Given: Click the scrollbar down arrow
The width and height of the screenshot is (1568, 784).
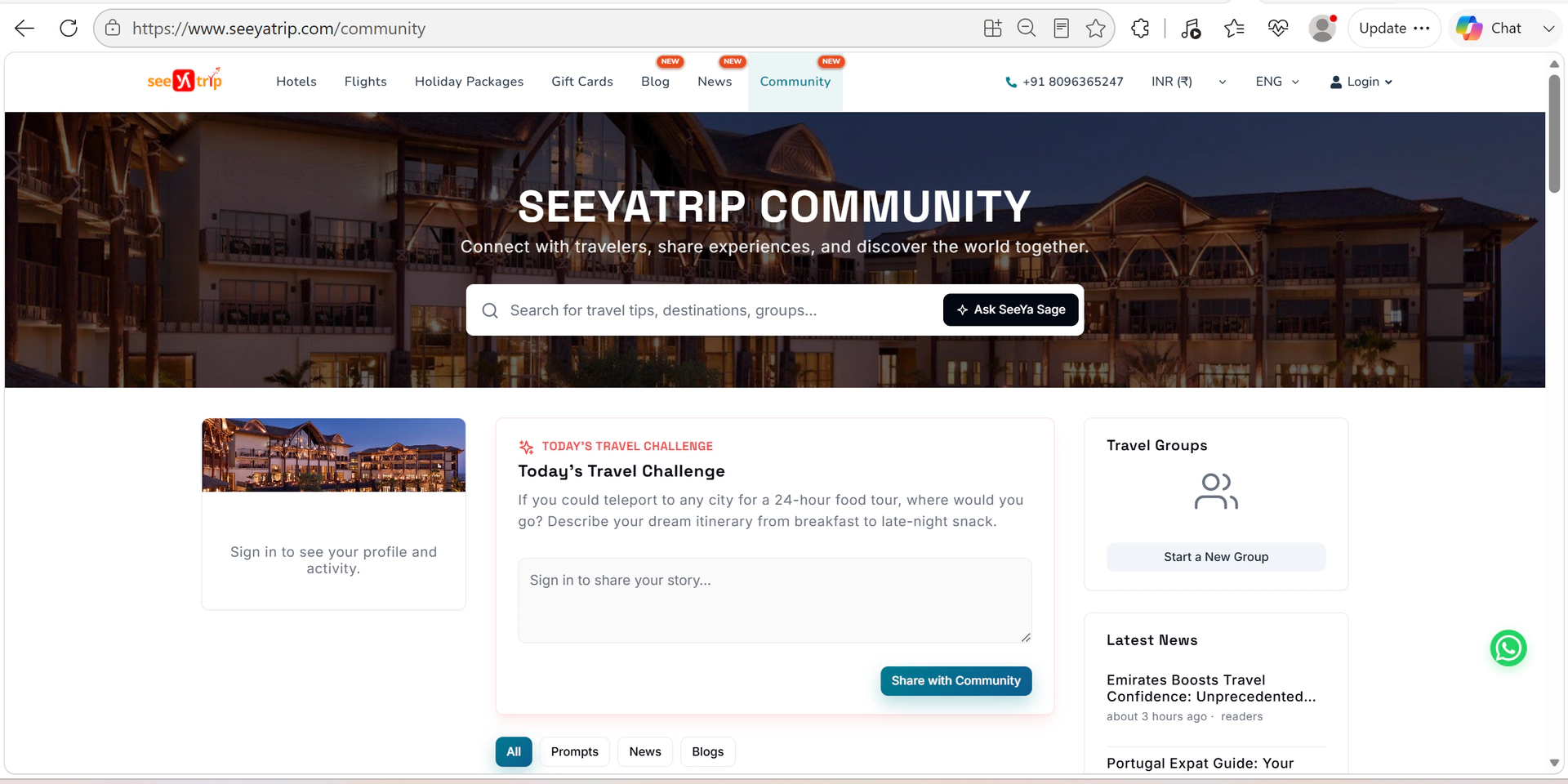Looking at the screenshot, I should (x=1554, y=763).
